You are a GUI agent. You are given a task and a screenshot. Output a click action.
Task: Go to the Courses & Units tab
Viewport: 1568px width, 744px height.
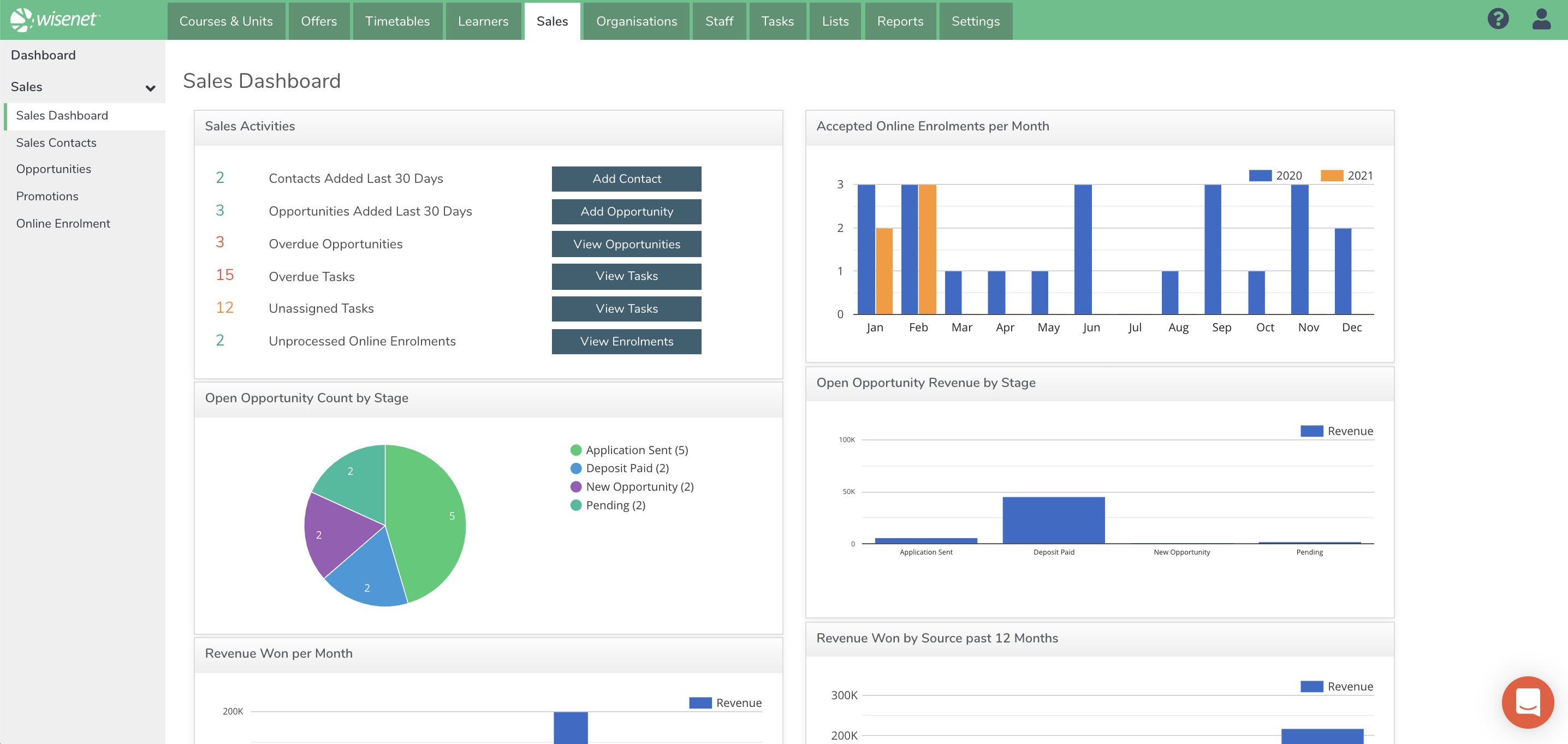click(226, 21)
